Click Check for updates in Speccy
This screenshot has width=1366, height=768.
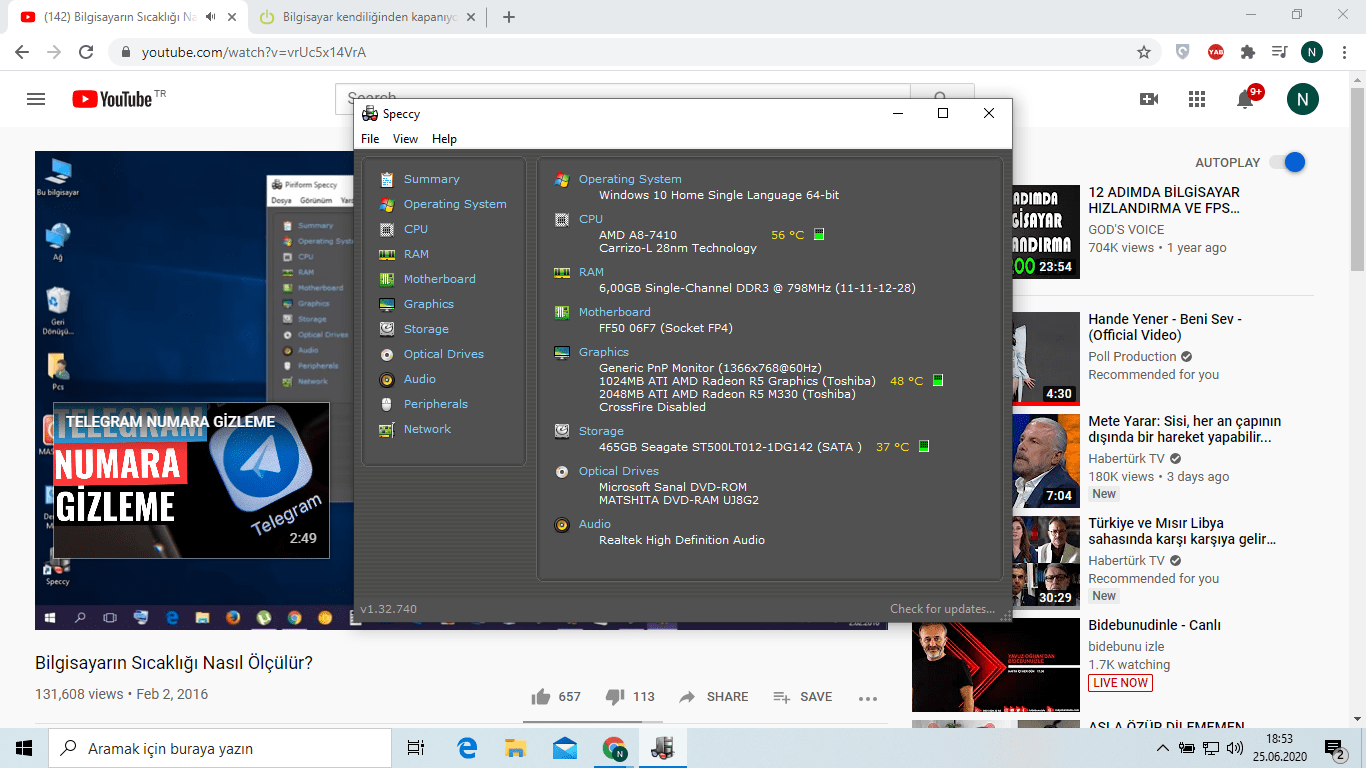pyautogui.click(x=942, y=609)
